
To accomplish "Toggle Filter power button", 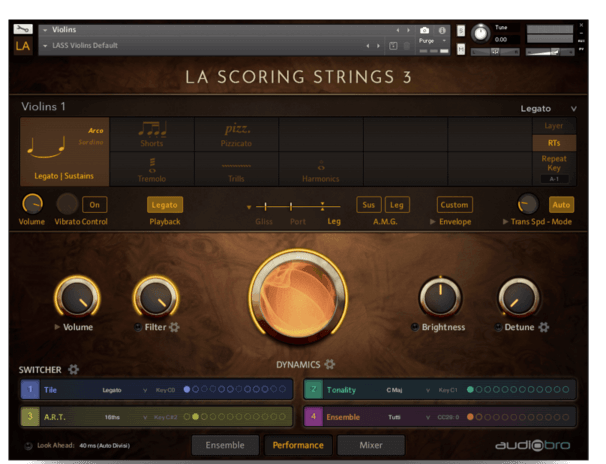I will [x=138, y=327].
